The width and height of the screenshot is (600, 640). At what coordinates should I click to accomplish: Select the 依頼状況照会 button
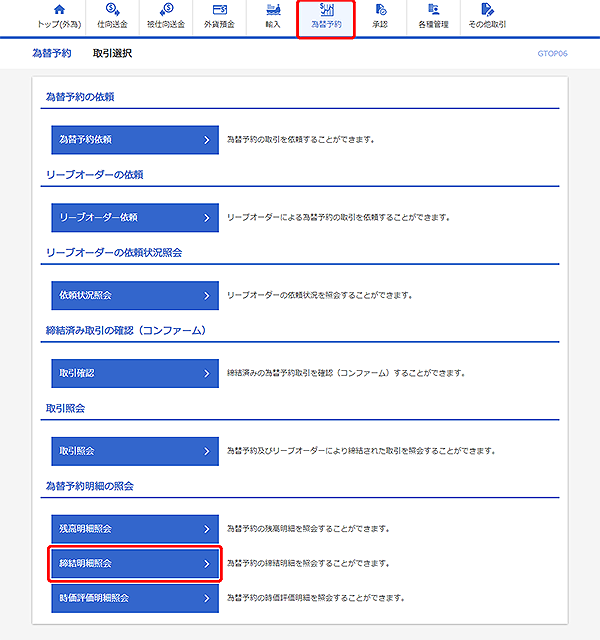134,295
